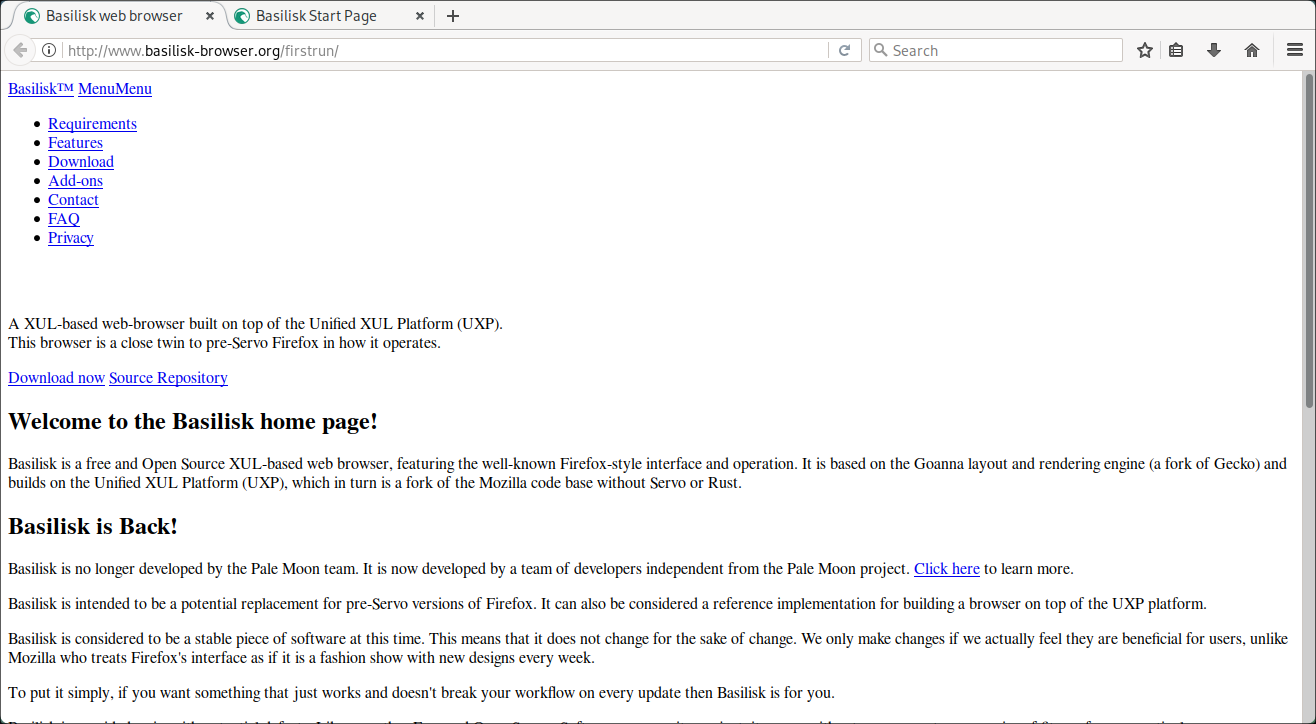The height and width of the screenshot is (724, 1316).
Task: Close the Basilisk Start Page tab
Action: [419, 16]
